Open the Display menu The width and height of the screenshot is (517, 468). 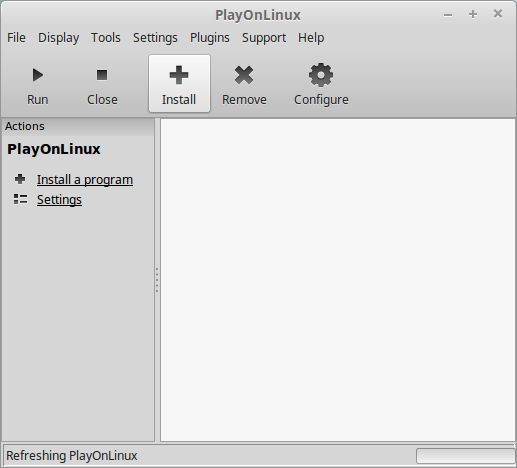[x=59, y=38]
